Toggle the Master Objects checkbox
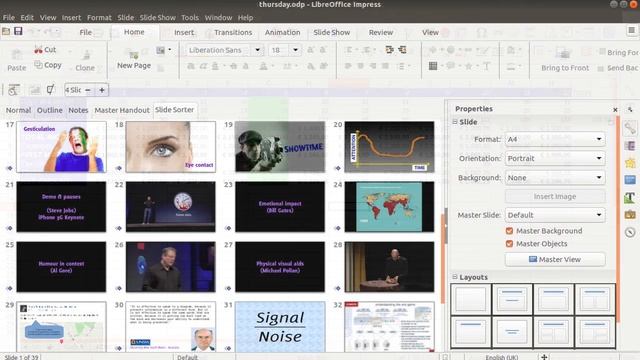640x360 pixels. [509, 244]
